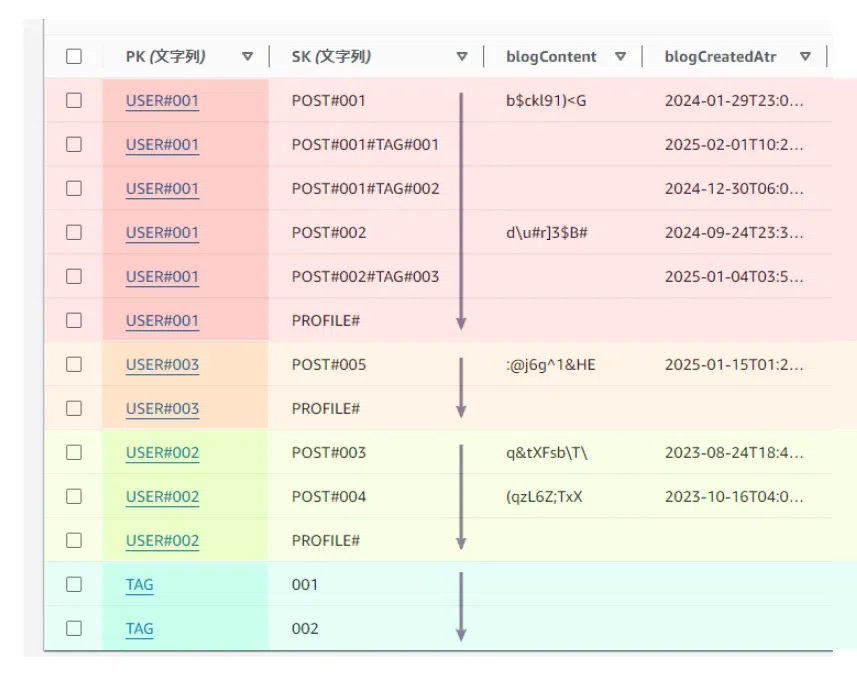Viewport: 857px width, 677px height.
Task: Select the POST#001#TAG#002 sort key cell
Action: coord(365,189)
